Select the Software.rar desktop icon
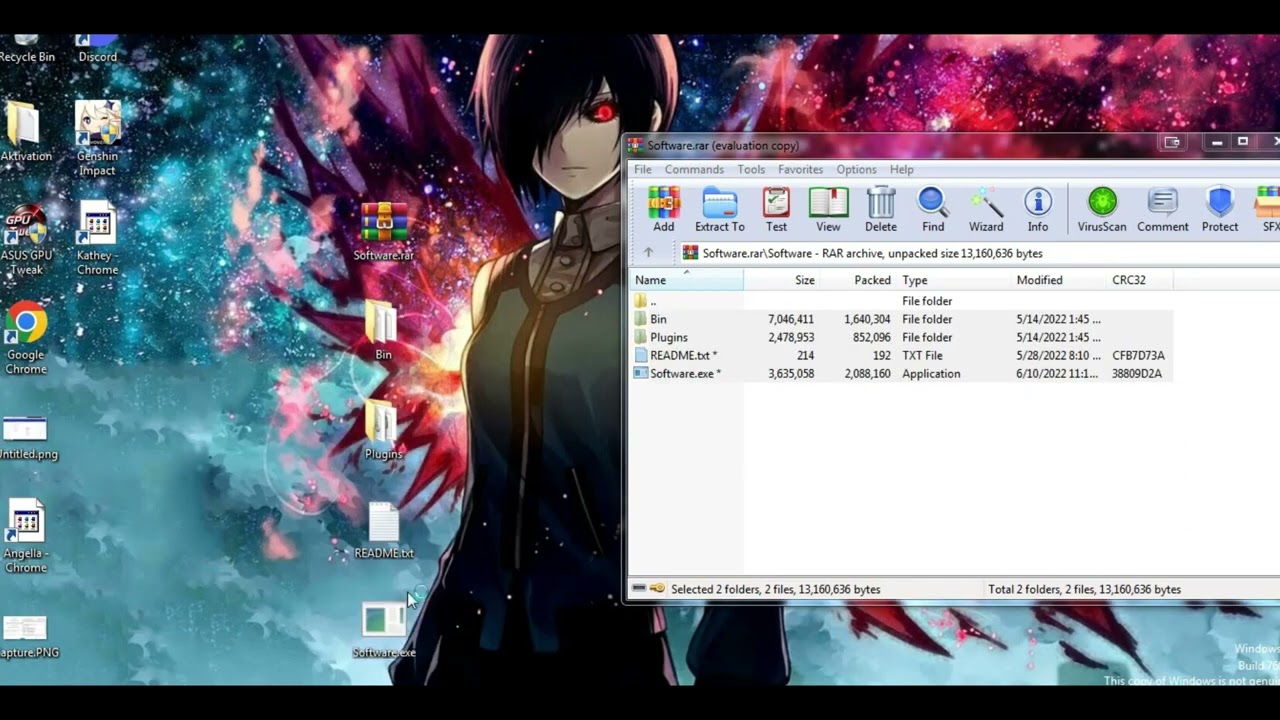Screen dimensions: 1280x720 383,231
